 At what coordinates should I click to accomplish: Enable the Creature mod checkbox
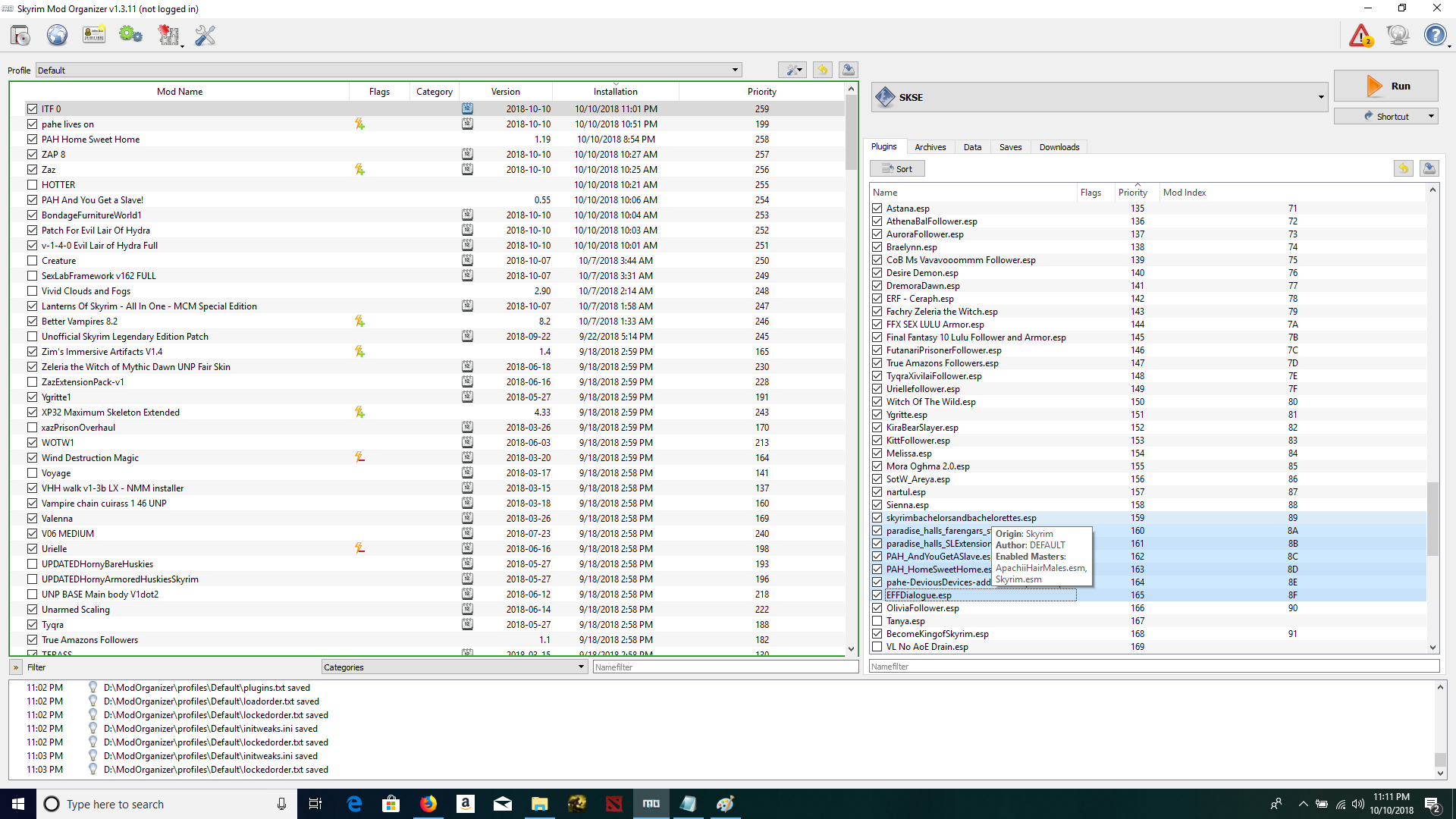(32, 260)
